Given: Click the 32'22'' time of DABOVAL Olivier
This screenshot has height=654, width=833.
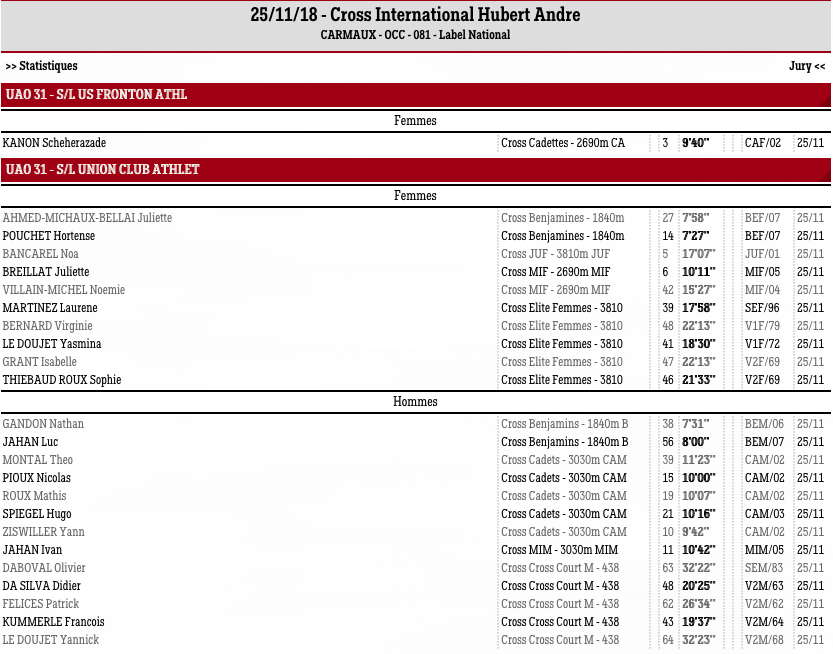Looking at the screenshot, I should point(699,568).
